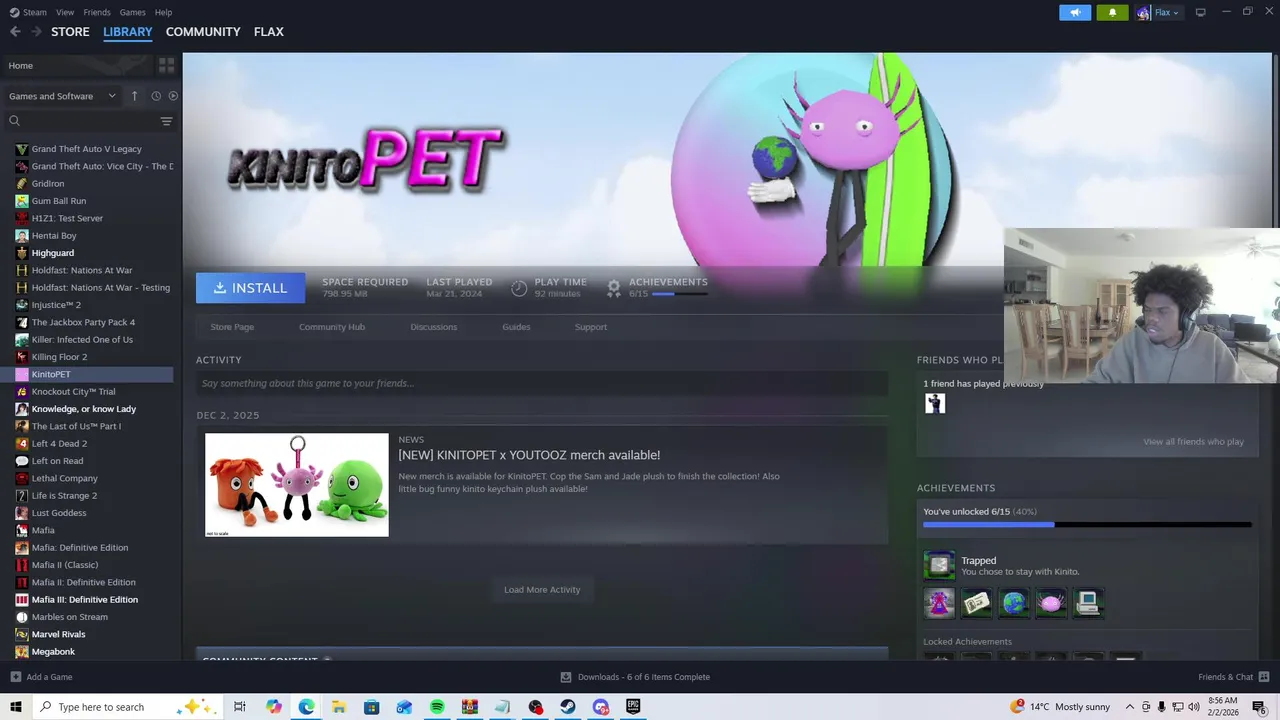Filter library by recent activity clock icon
Viewport: 1280px width, 720px height.
coord(156,96)
